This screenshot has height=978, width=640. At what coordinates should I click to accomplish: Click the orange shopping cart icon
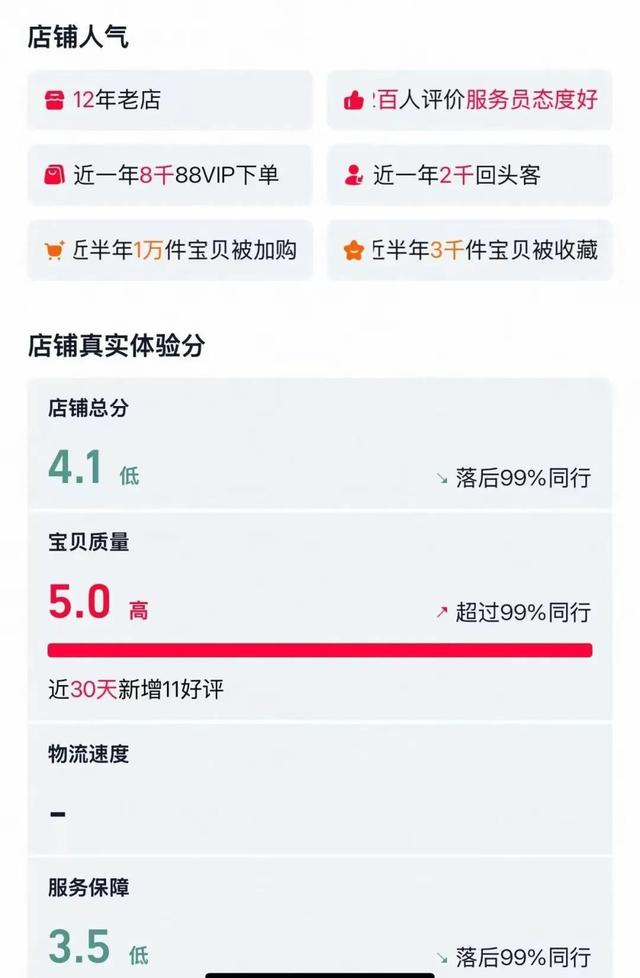pos(54,250)
